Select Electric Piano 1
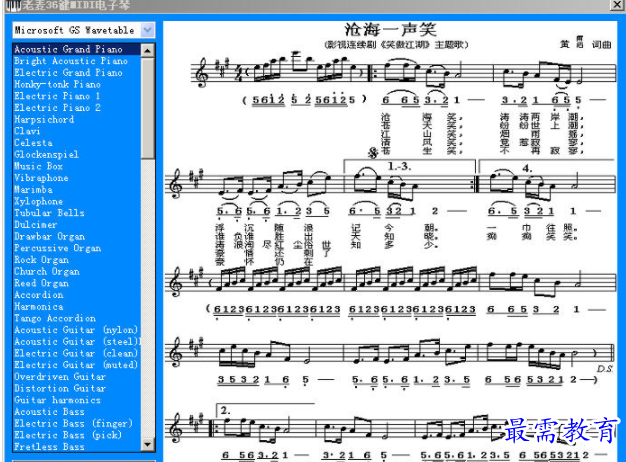This screenshot has height=462, width=626. 77,96
